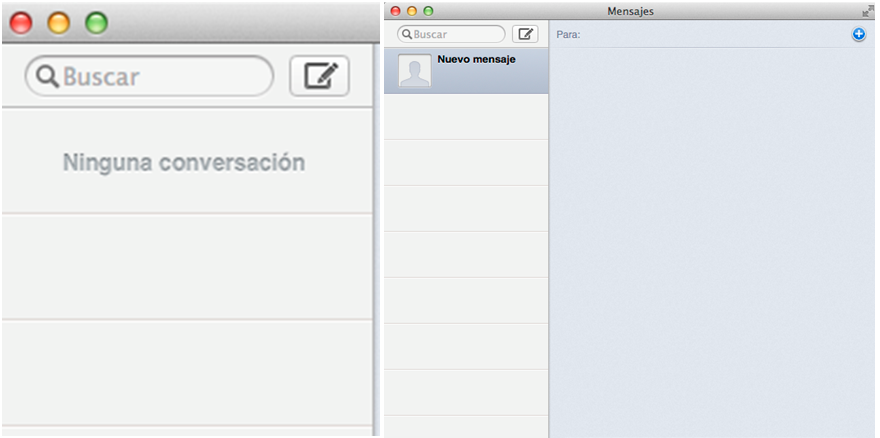Image resolution: width=880 pixels, height=438 pixels.
Task: Zoom the enlarged left window with the green button
Action: point(96,23)
